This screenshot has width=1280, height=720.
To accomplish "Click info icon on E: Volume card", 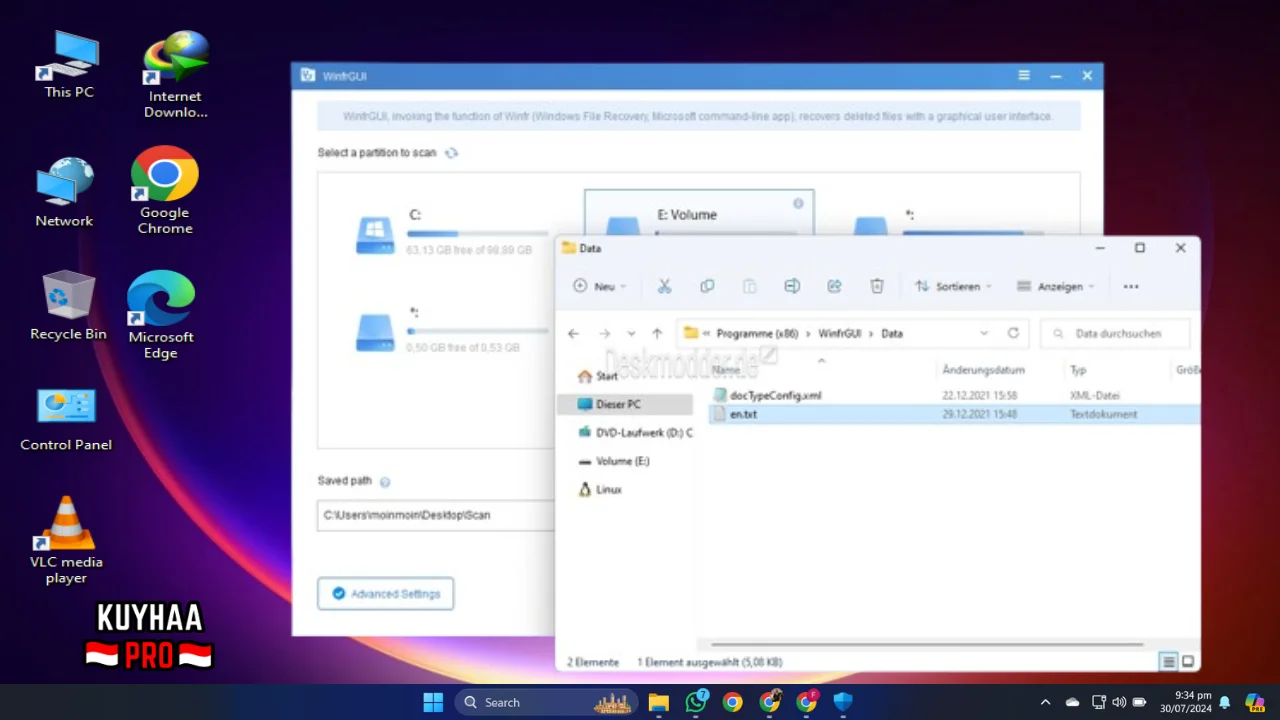I will 798,203.
